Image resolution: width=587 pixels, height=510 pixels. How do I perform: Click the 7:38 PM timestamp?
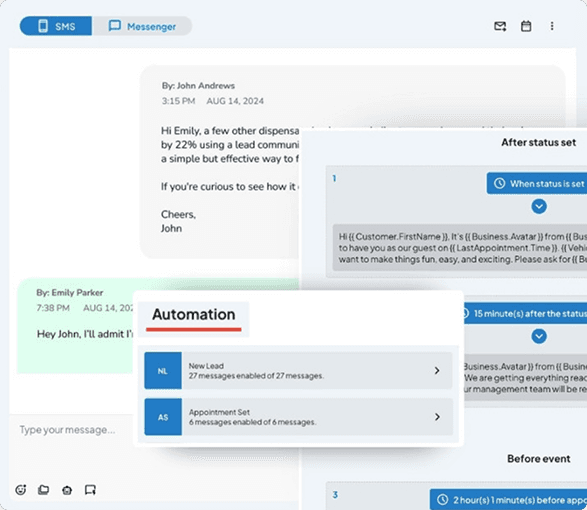[53, 308]
